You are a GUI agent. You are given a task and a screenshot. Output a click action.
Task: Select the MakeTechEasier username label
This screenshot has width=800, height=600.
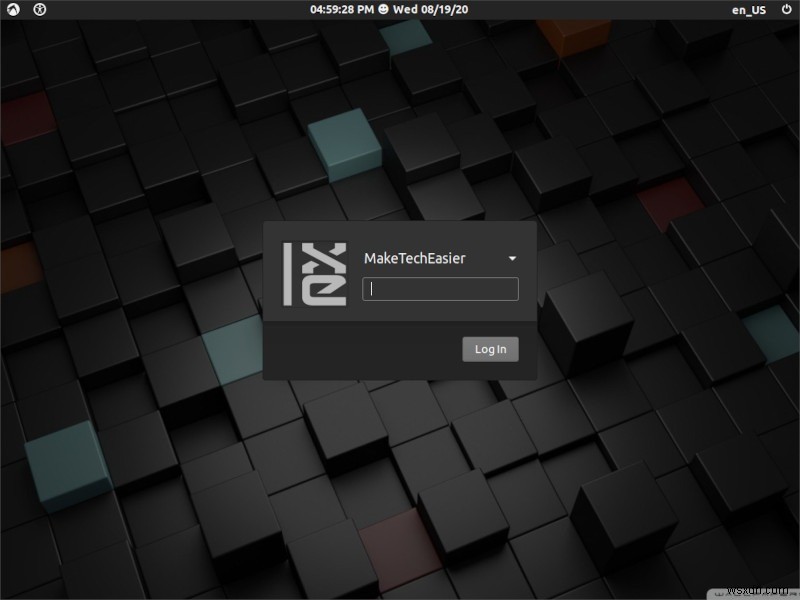(416, 258)
